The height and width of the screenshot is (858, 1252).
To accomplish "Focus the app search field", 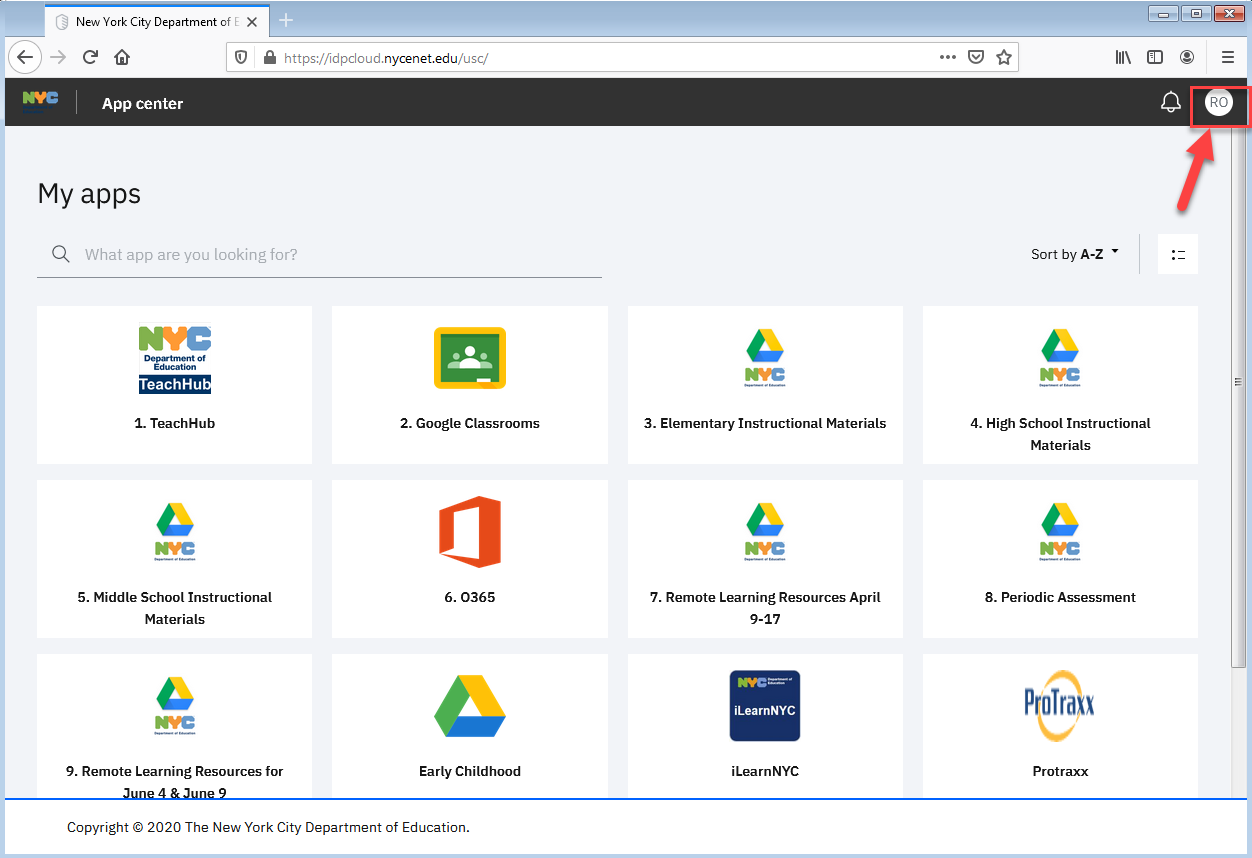I will tap(319, 254).
